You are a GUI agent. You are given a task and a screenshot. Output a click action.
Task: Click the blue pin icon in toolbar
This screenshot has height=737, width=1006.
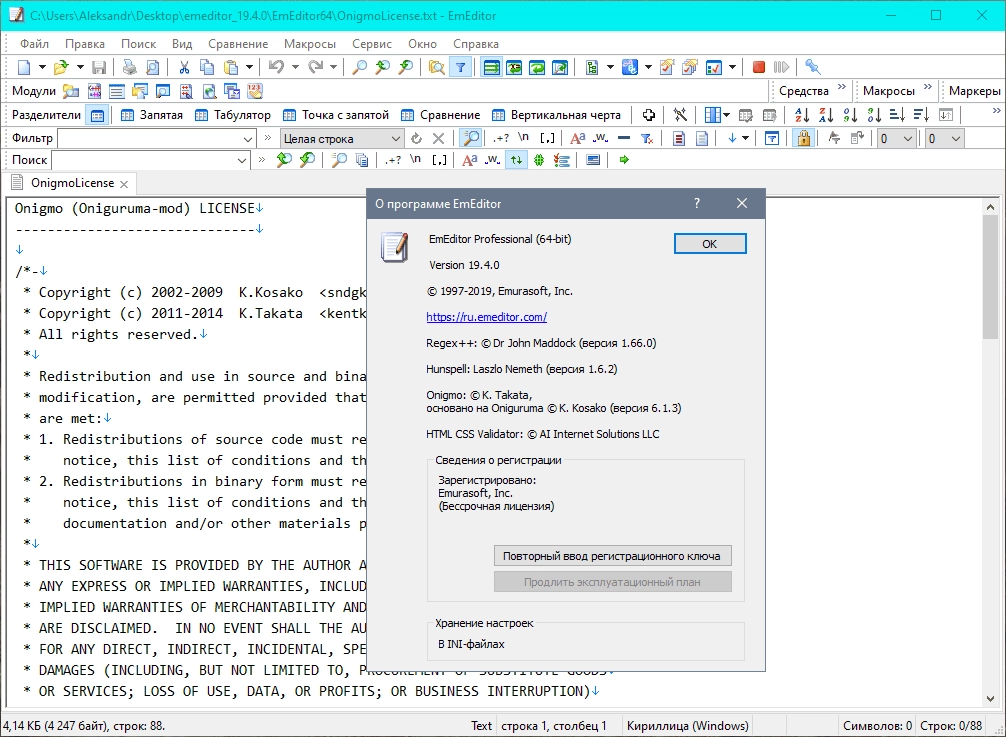[812, 67]
